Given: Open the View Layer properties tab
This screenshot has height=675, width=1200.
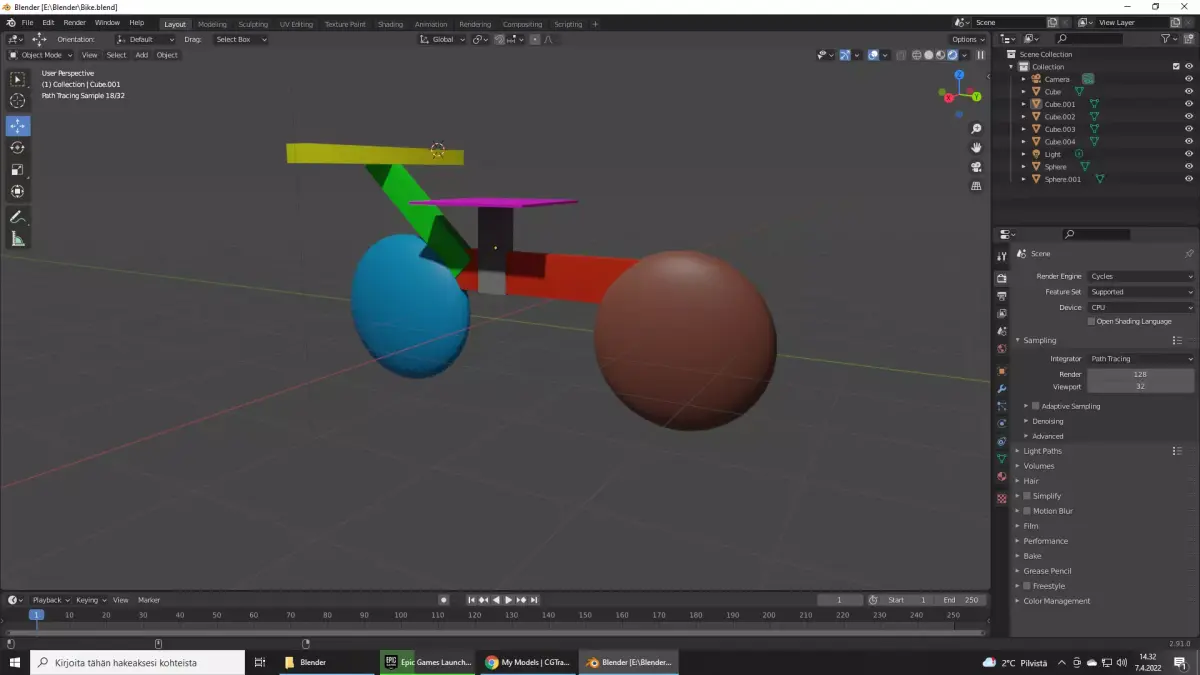Looking at the screenshot, I should click(x=1001, y=313).
